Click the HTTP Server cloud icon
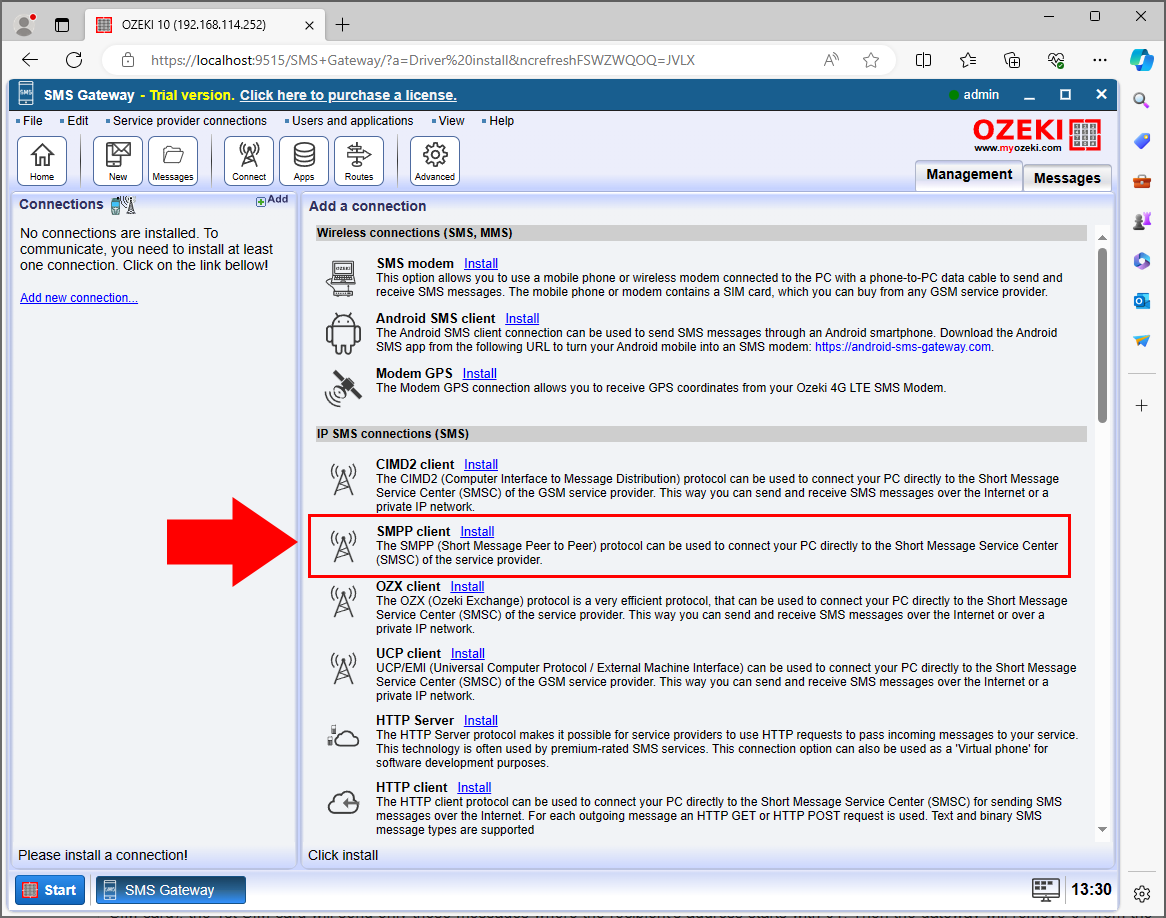Image resolution: width=1166 pixels, height=918 pixels. pyautogui.click(x=343, y=736)
